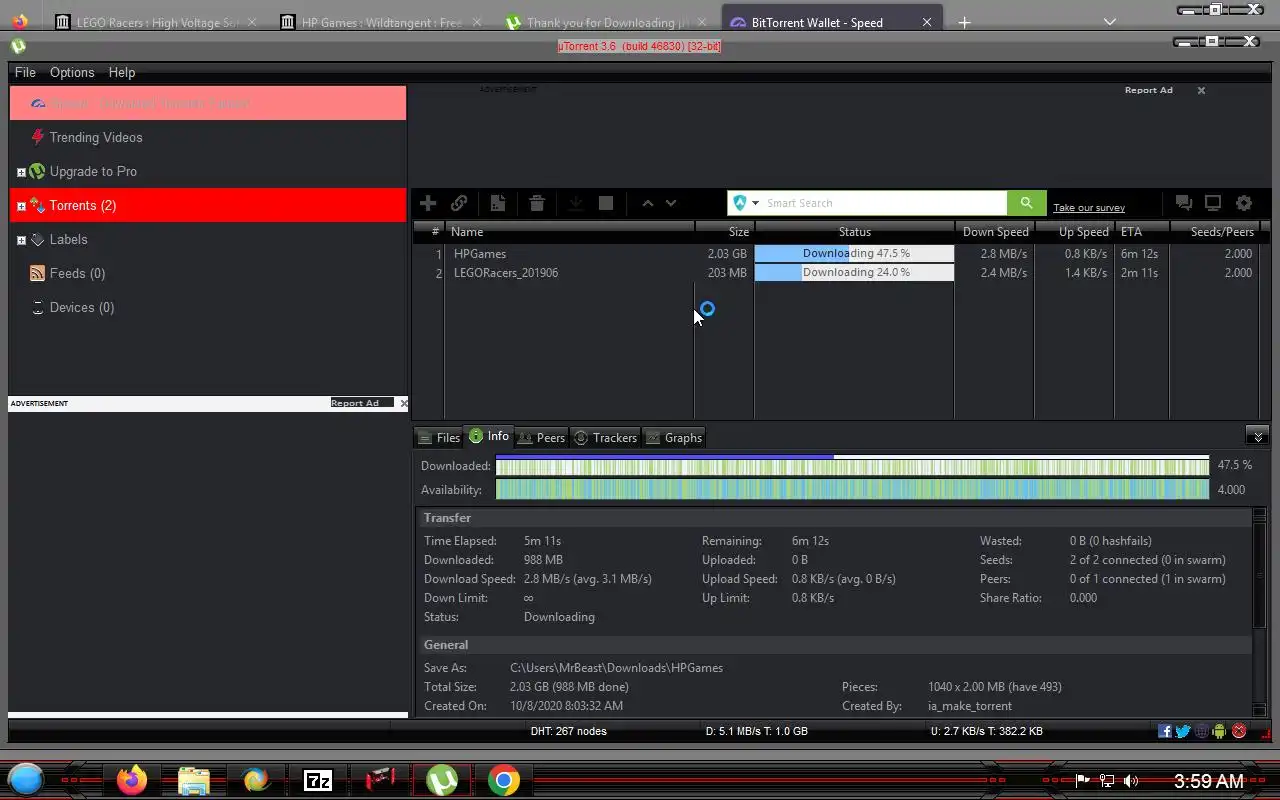Collapse the detailed info pane chevron
The width and height of the screenshot is (1280, 800).
click(x=1257, y=436)
